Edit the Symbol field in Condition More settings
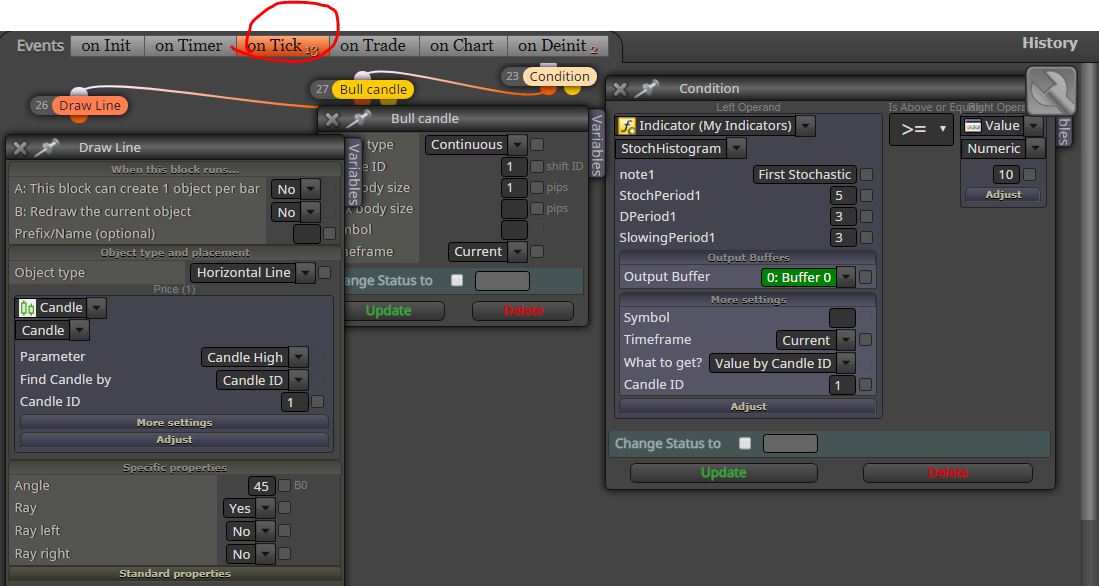The image size is (1099, 586). 842,318
